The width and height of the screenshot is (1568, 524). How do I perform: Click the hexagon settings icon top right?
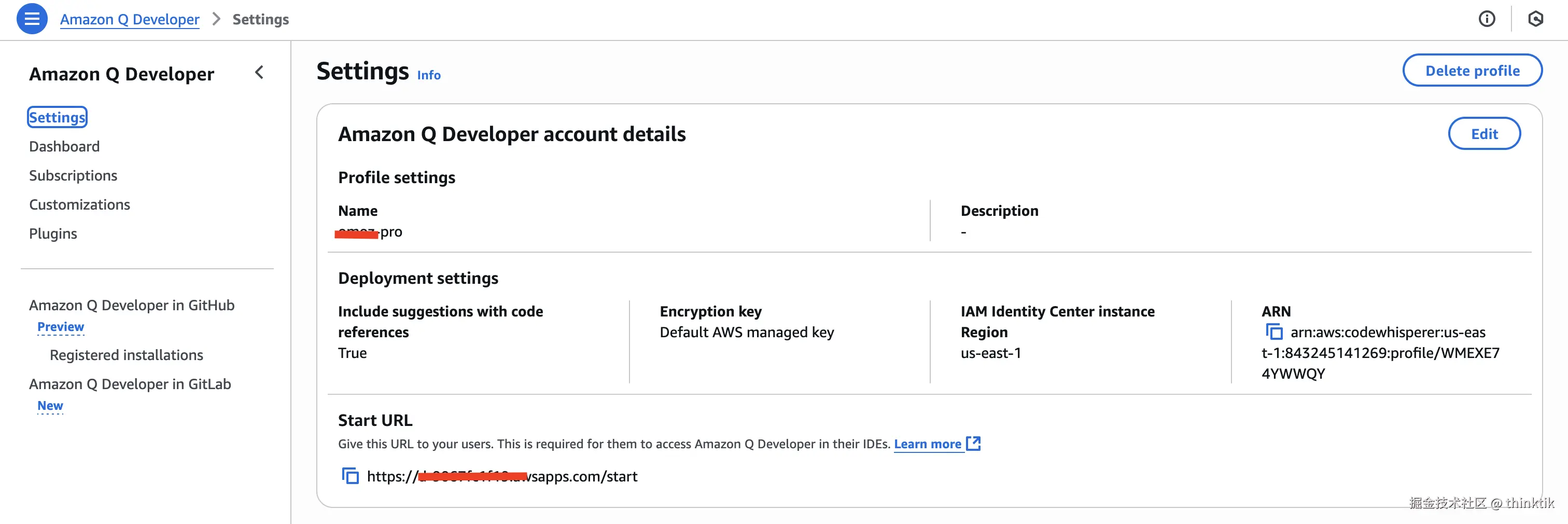click(x=1535, y=19)
